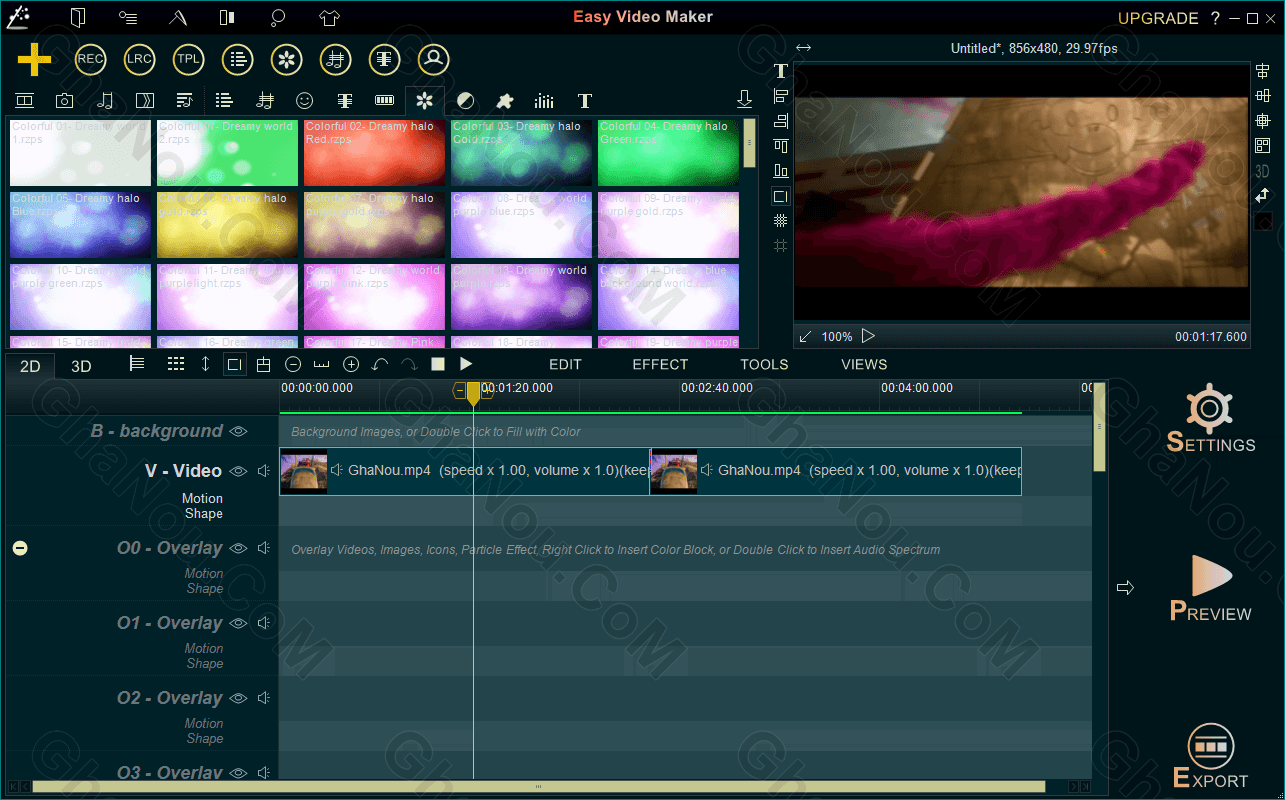Expand the preview with the double-arrow icon

(803, 48)
